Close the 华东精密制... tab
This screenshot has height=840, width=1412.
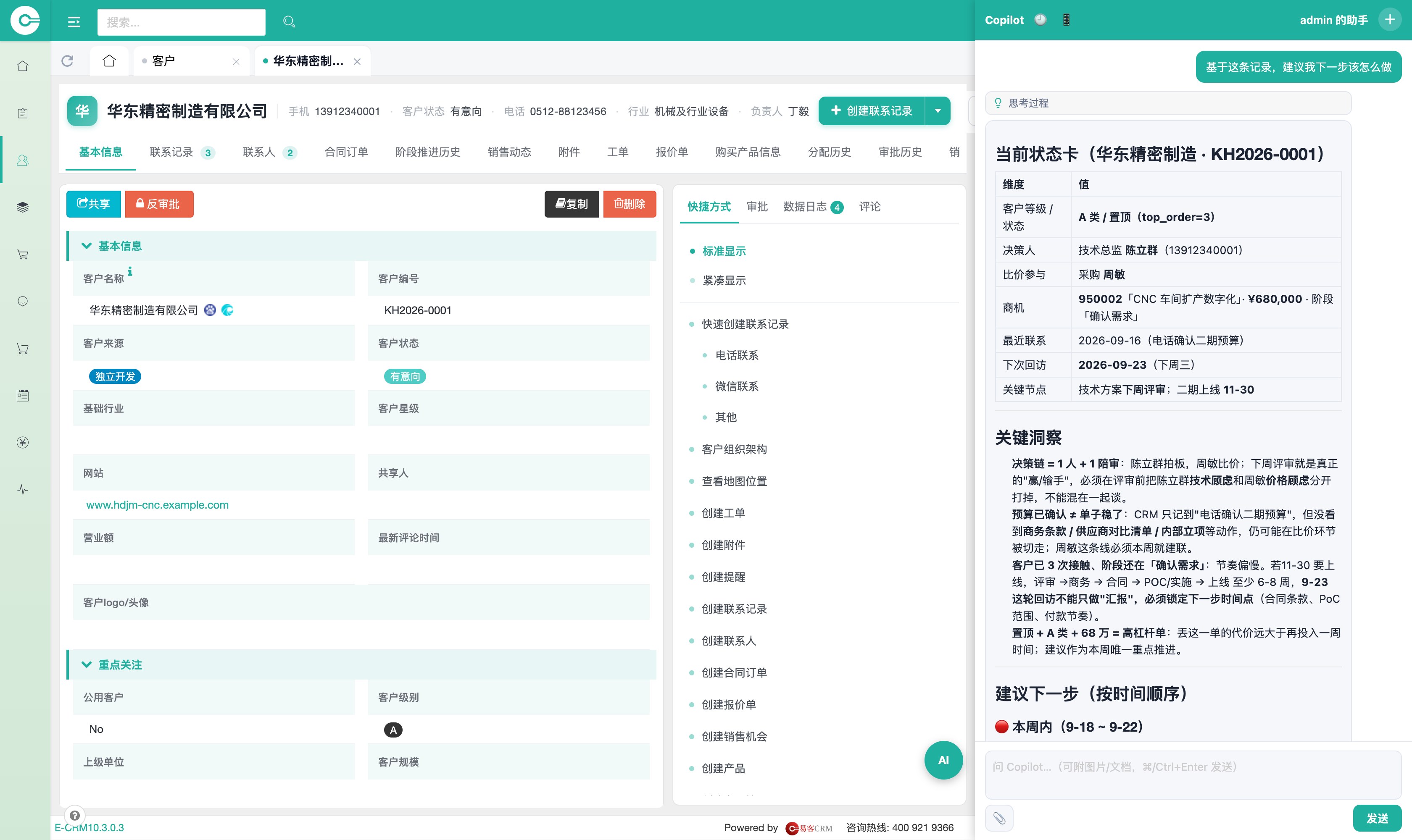(357, 62)
